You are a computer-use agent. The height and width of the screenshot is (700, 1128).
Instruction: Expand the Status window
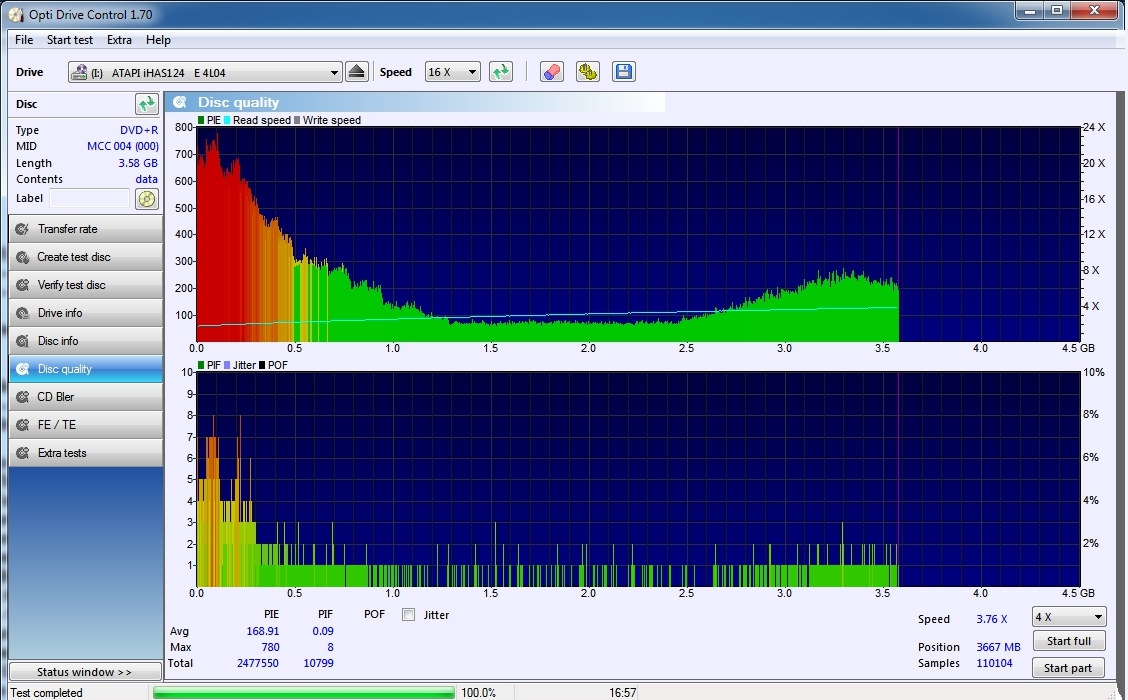point(85,672)
